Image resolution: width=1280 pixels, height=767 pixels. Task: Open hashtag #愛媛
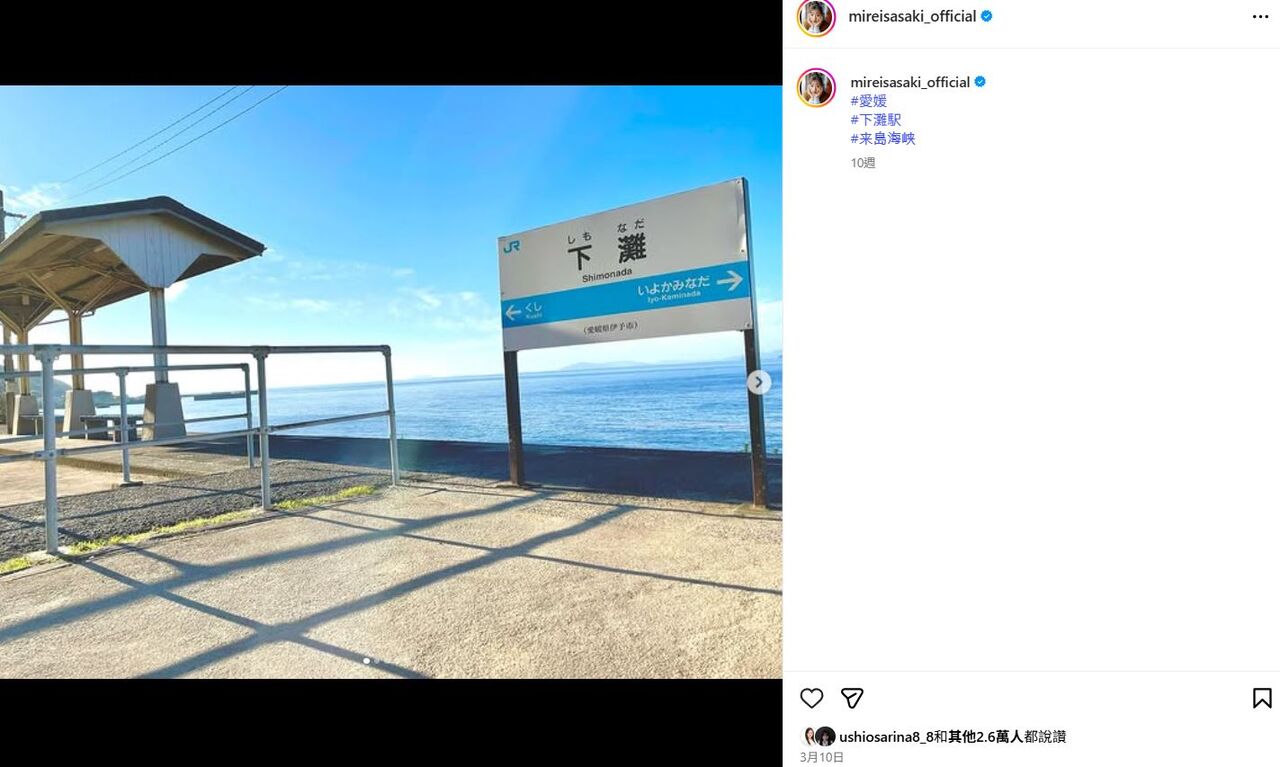point(869,101)
